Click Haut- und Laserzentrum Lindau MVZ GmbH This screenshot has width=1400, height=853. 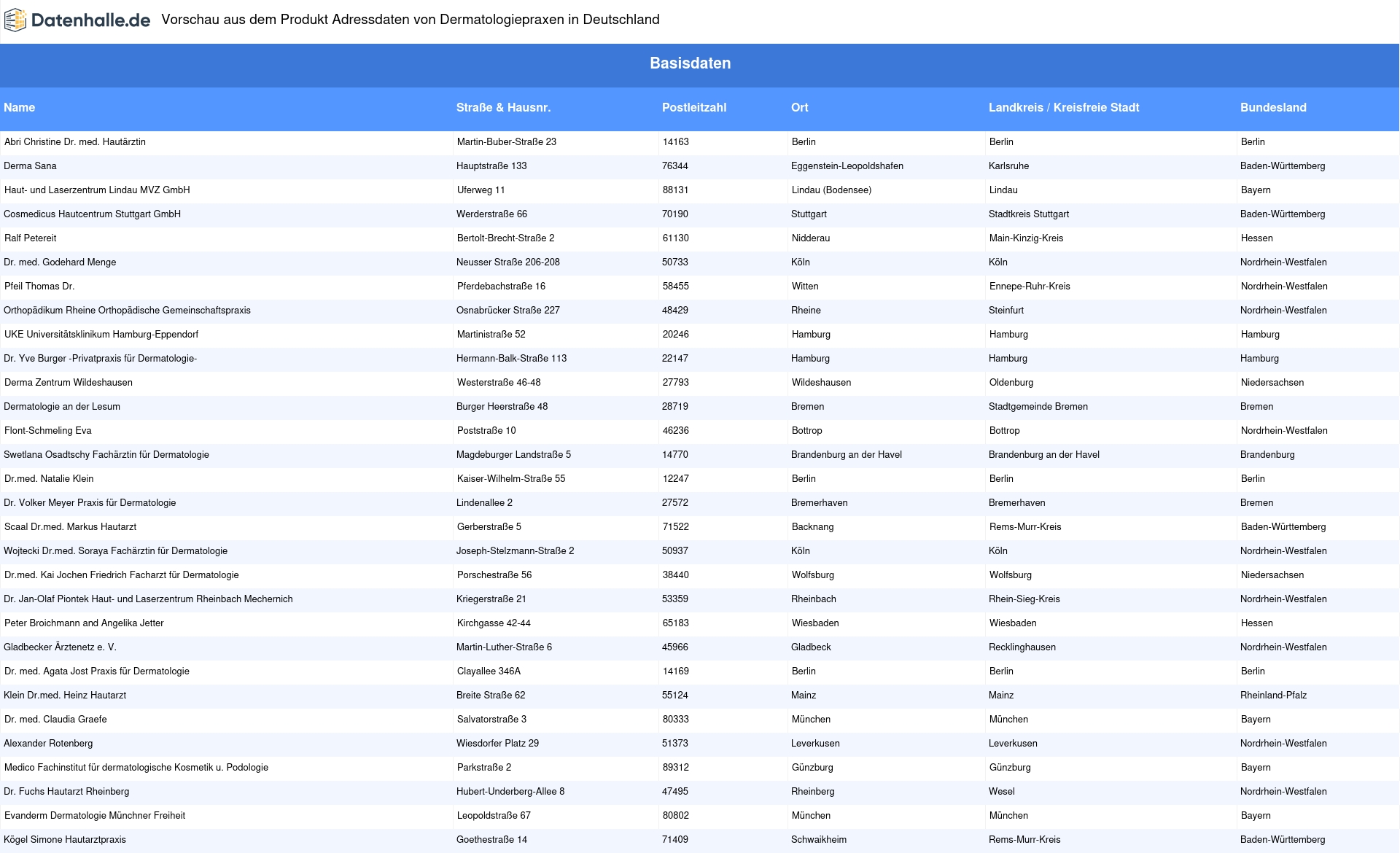(97, 190)
